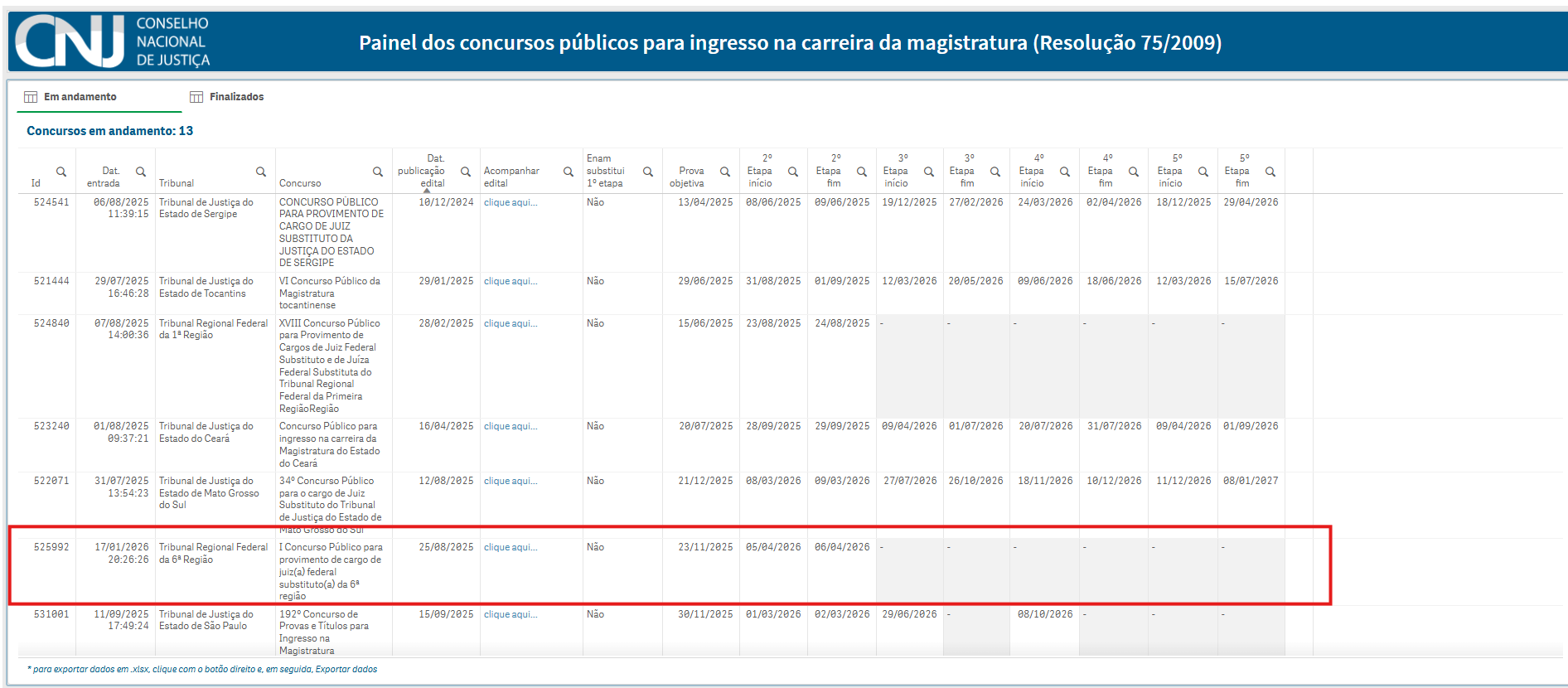Search the Enam substitui 1º etapa column
This screenshot has width=1568, height=688.
click(648, 172)
